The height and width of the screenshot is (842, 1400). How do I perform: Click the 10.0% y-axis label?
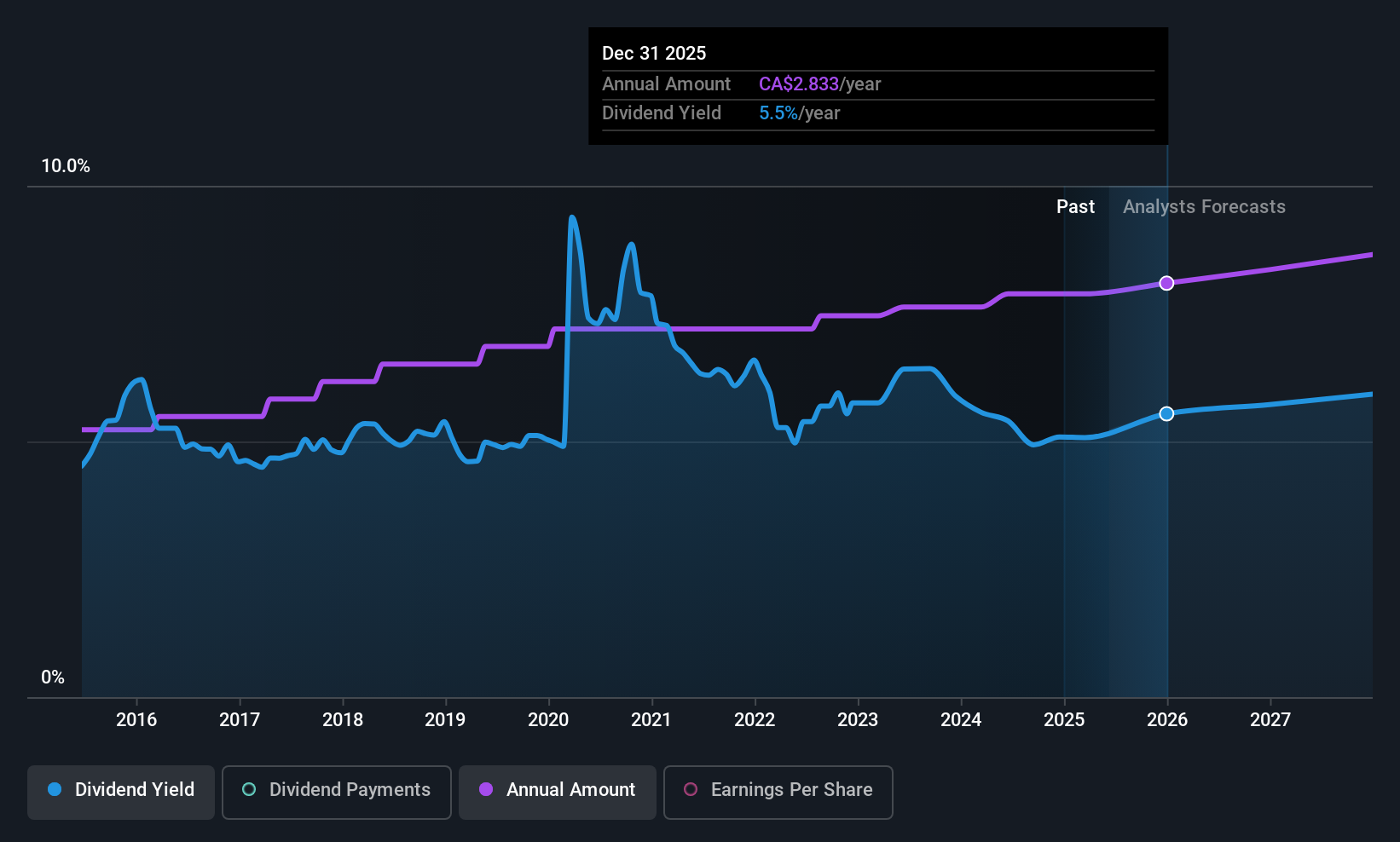pos(66,166)
